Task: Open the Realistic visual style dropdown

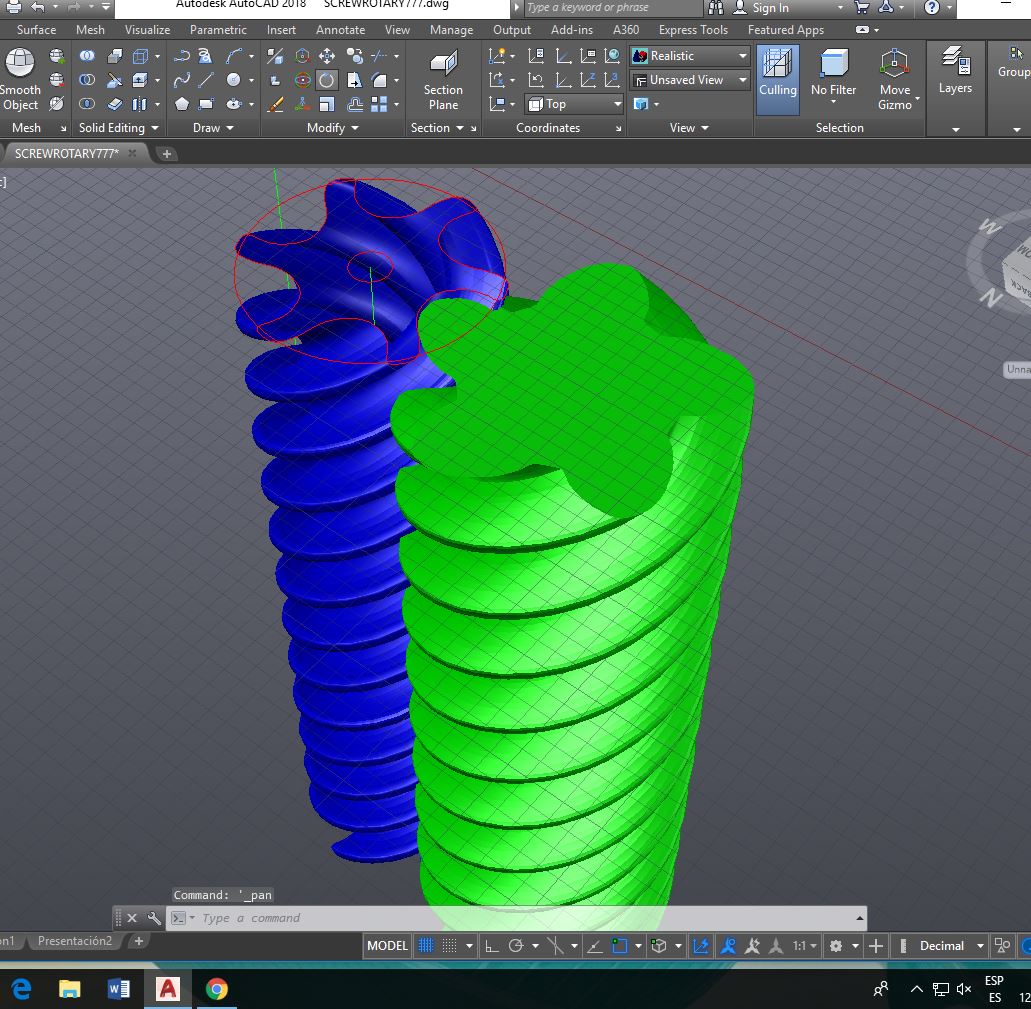Action: point(690,56)
